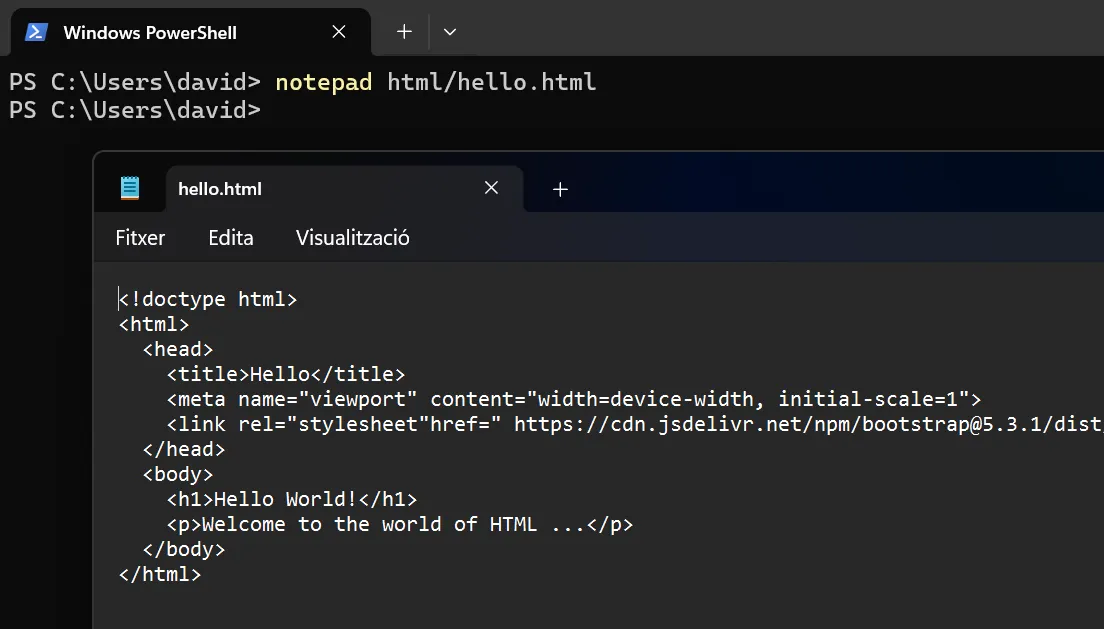Open the Visualització menu
Viewport: 1104px width, 629px height.
(352, 238)
